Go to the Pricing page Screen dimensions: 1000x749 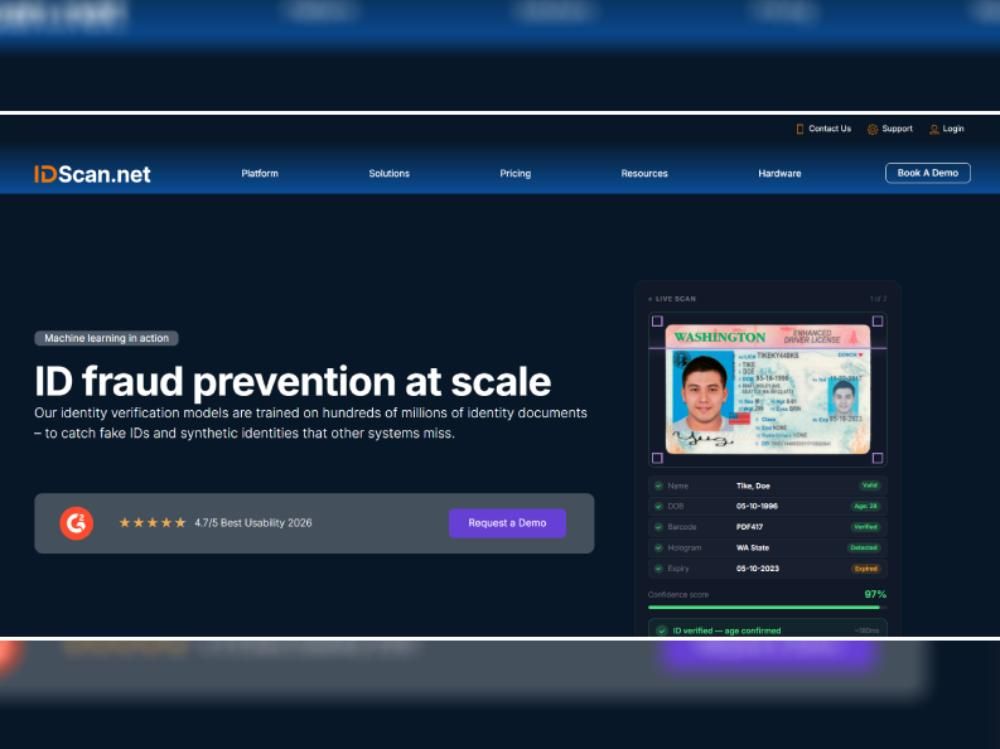pyautogui.click(x=515, y=174)
